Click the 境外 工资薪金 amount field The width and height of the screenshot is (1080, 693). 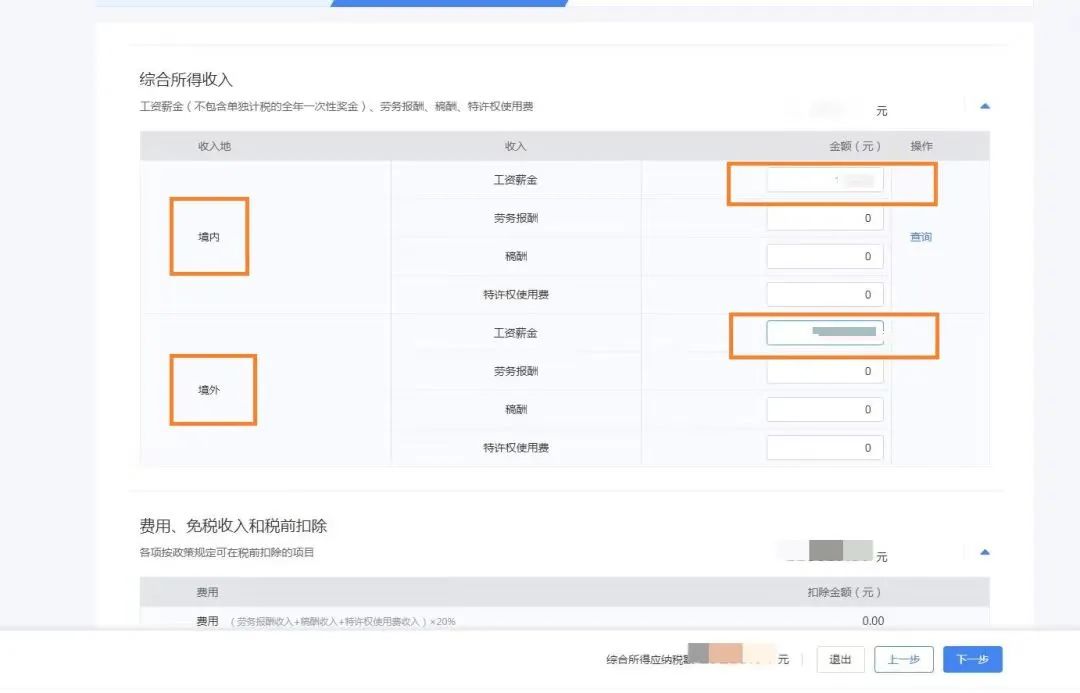click(825, 333)
